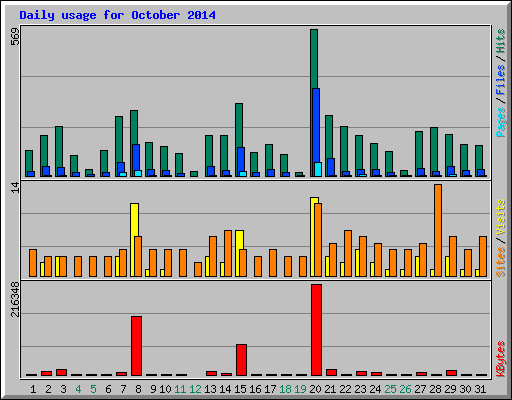This screenshot has height=400, width=512.
Task: Click green weekend day label 25
Action: pyautogui.click(x=390, y=389)
